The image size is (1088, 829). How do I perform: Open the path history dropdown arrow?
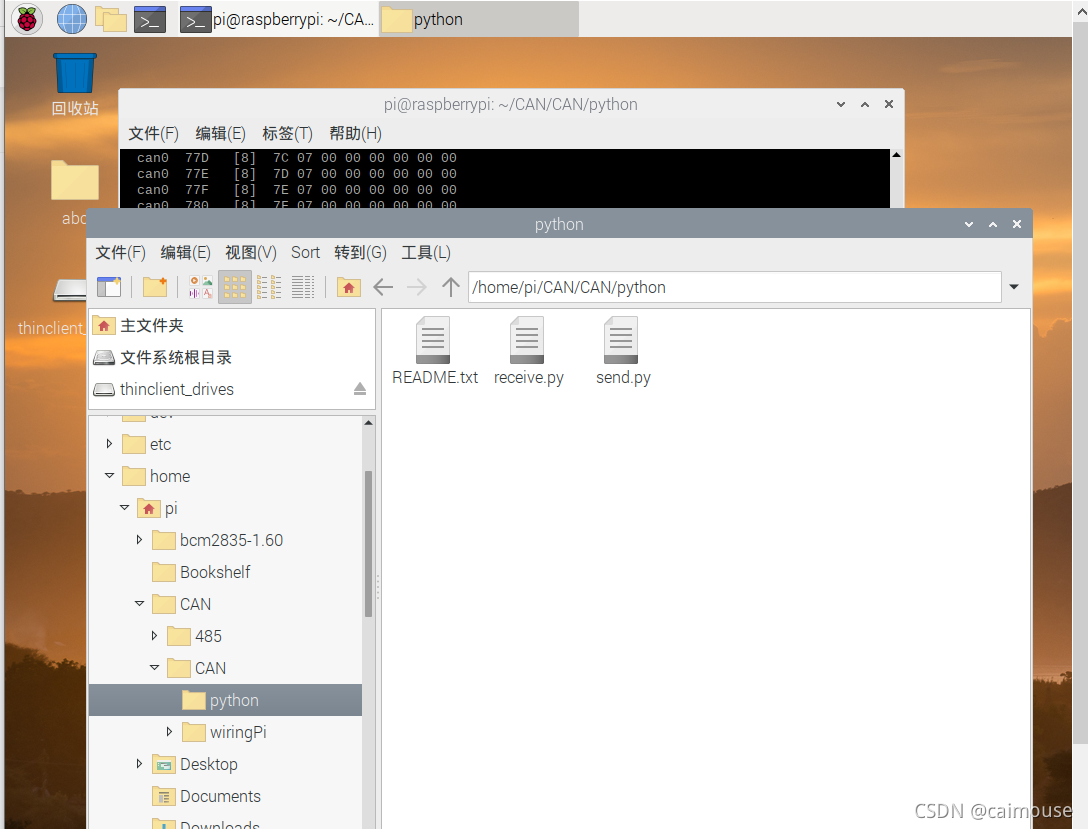1014,287
